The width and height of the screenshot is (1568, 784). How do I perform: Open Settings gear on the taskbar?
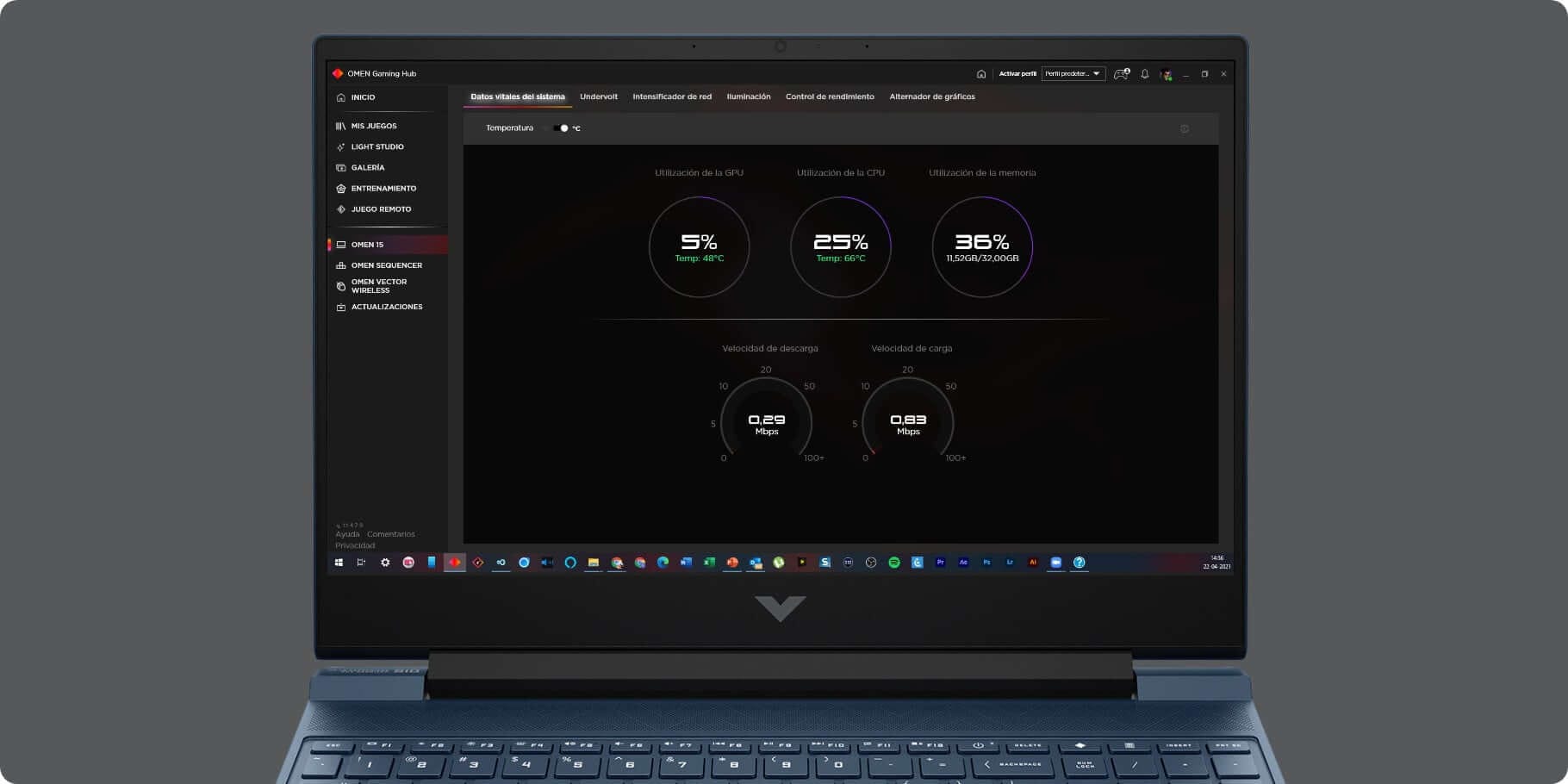coord(385,563)
